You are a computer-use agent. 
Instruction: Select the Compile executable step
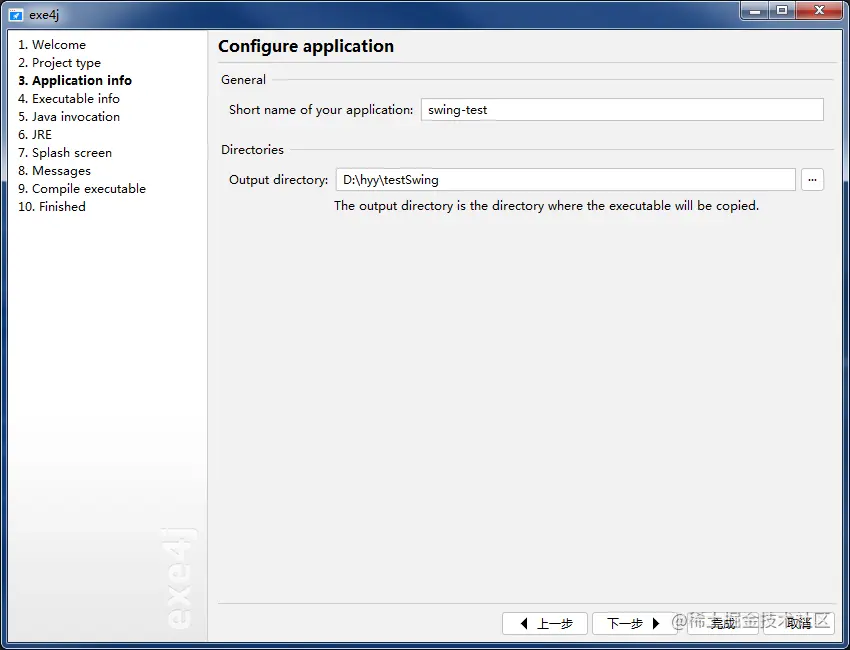(82, 189)
